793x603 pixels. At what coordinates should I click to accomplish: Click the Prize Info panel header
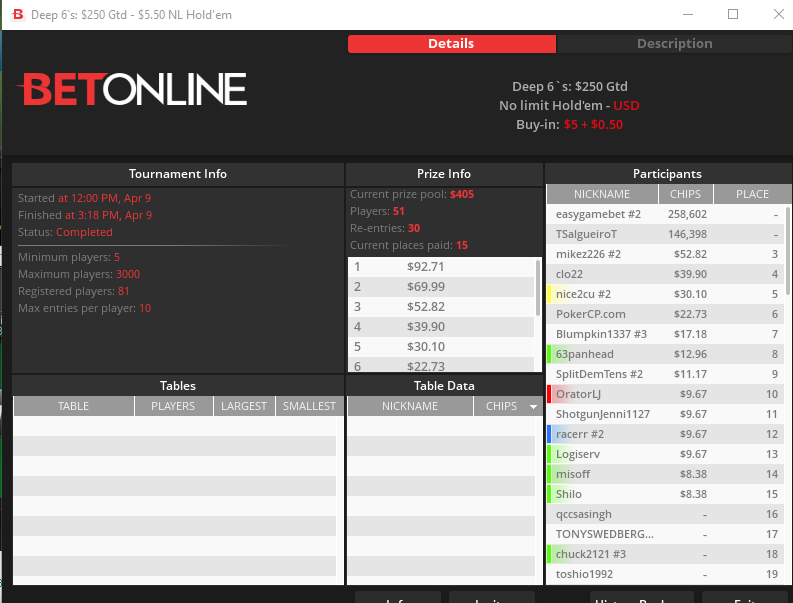[x=444, y=174]
